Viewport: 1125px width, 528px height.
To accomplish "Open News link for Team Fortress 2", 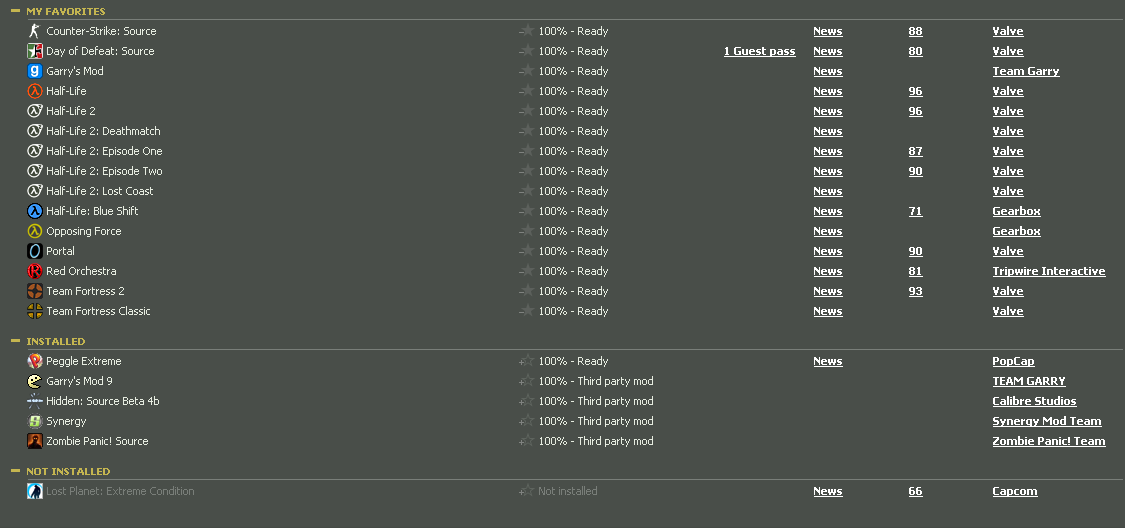I will [827, 291].
